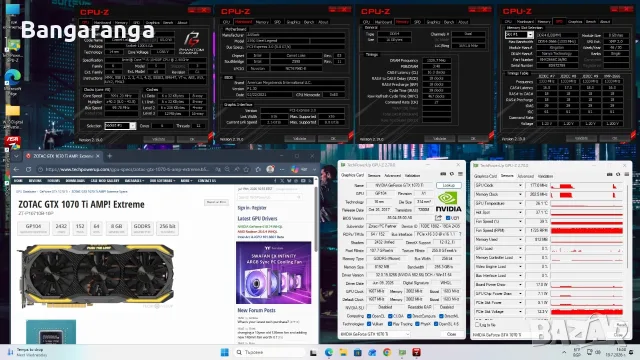Open Validation tab in GPU-Z Sensors window
The height and width of the screenshot is (360, 640).
[545, 176]
